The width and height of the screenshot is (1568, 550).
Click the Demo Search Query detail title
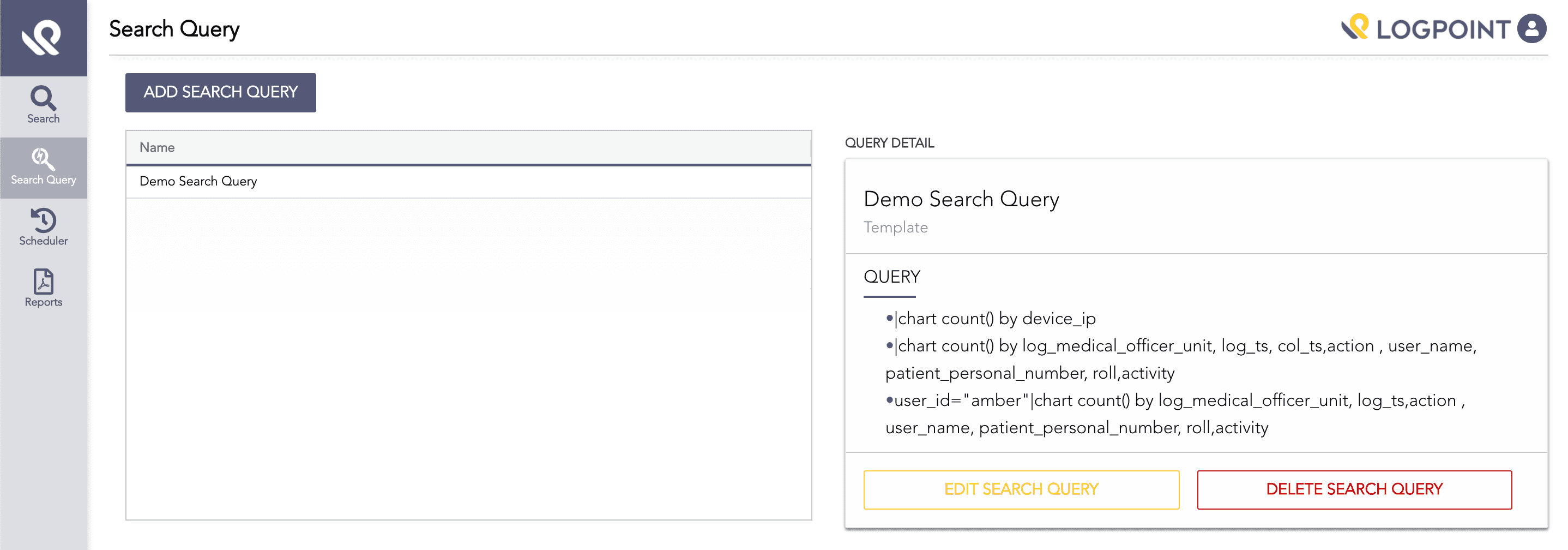962,199
